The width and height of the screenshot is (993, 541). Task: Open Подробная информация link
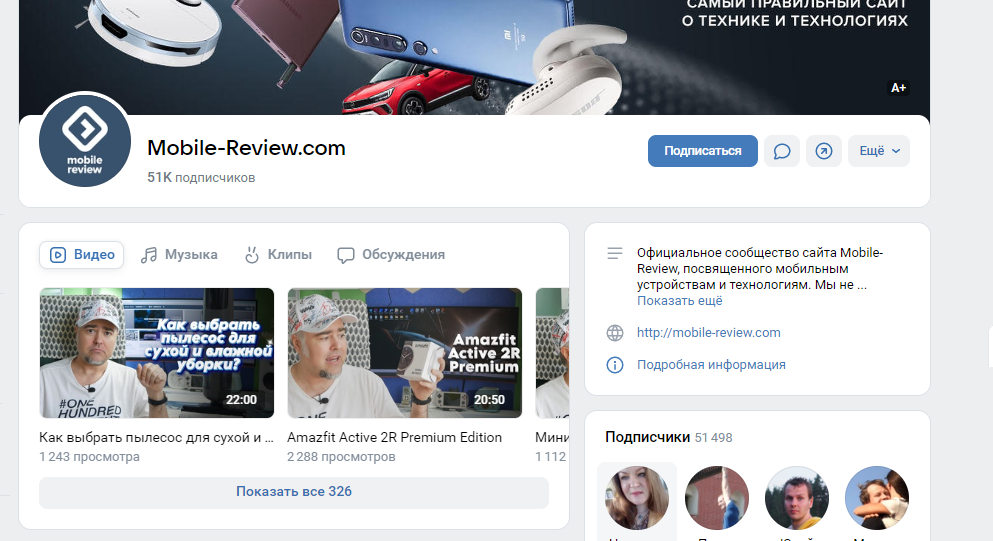(711, 365)
